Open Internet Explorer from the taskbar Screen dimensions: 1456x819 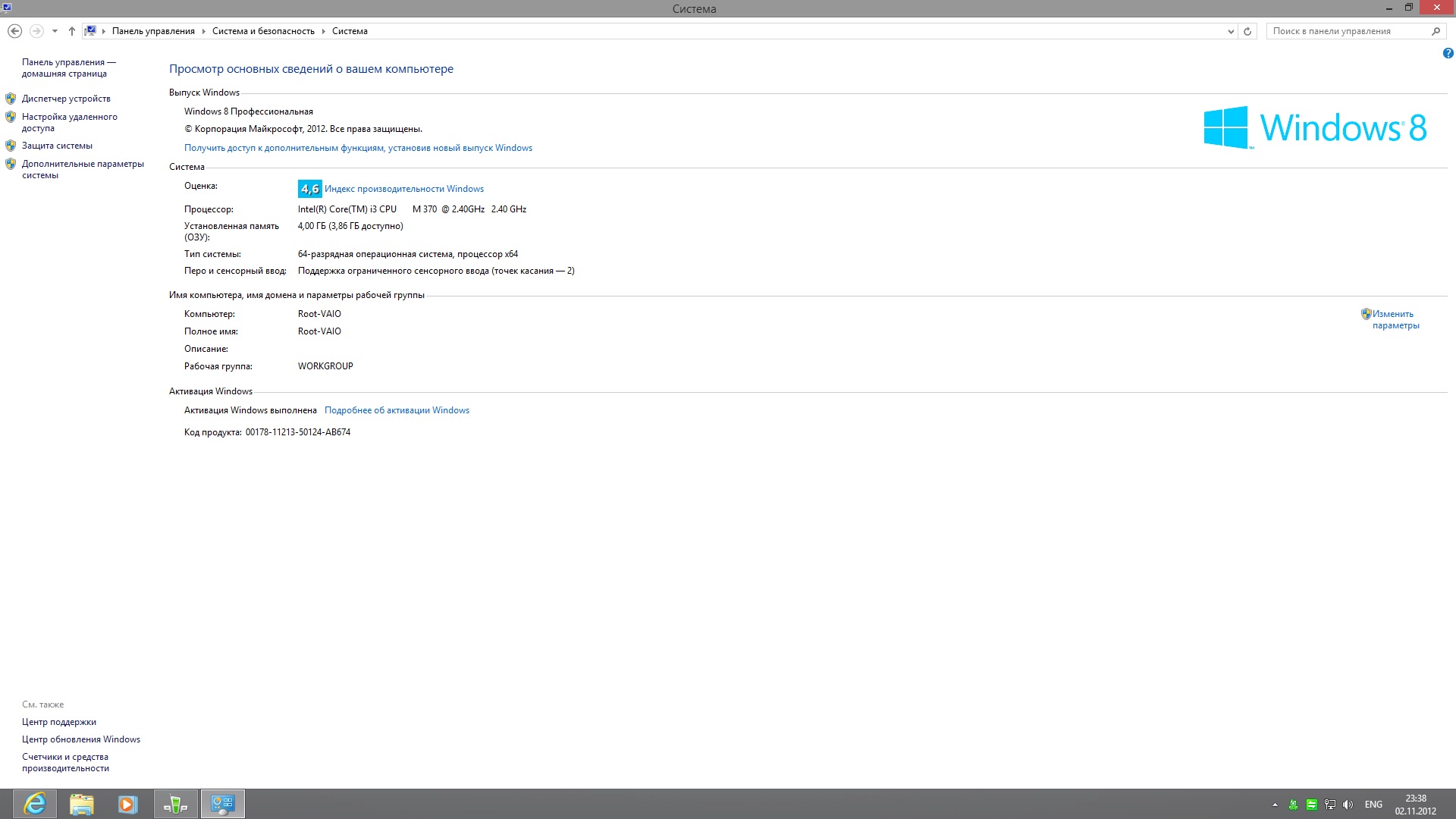pos(35,804)
